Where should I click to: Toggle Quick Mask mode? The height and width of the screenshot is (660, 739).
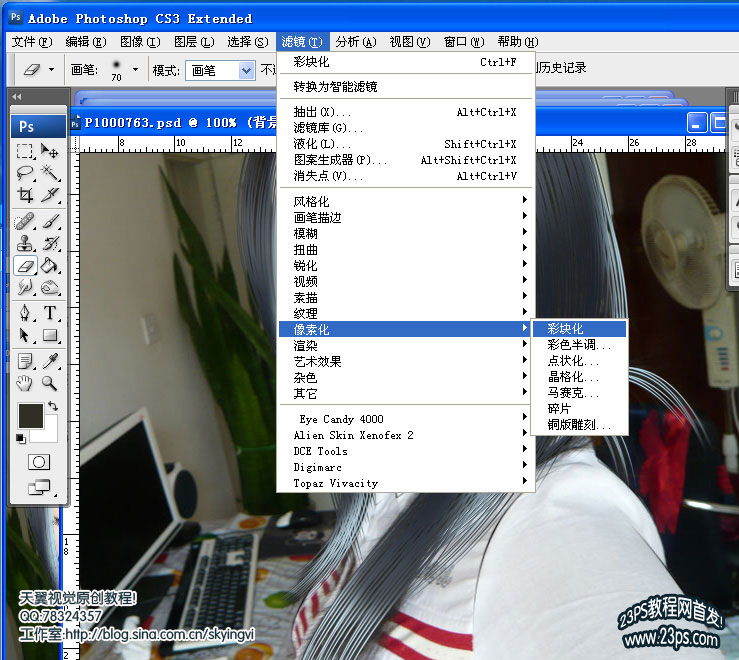point(39,462)
